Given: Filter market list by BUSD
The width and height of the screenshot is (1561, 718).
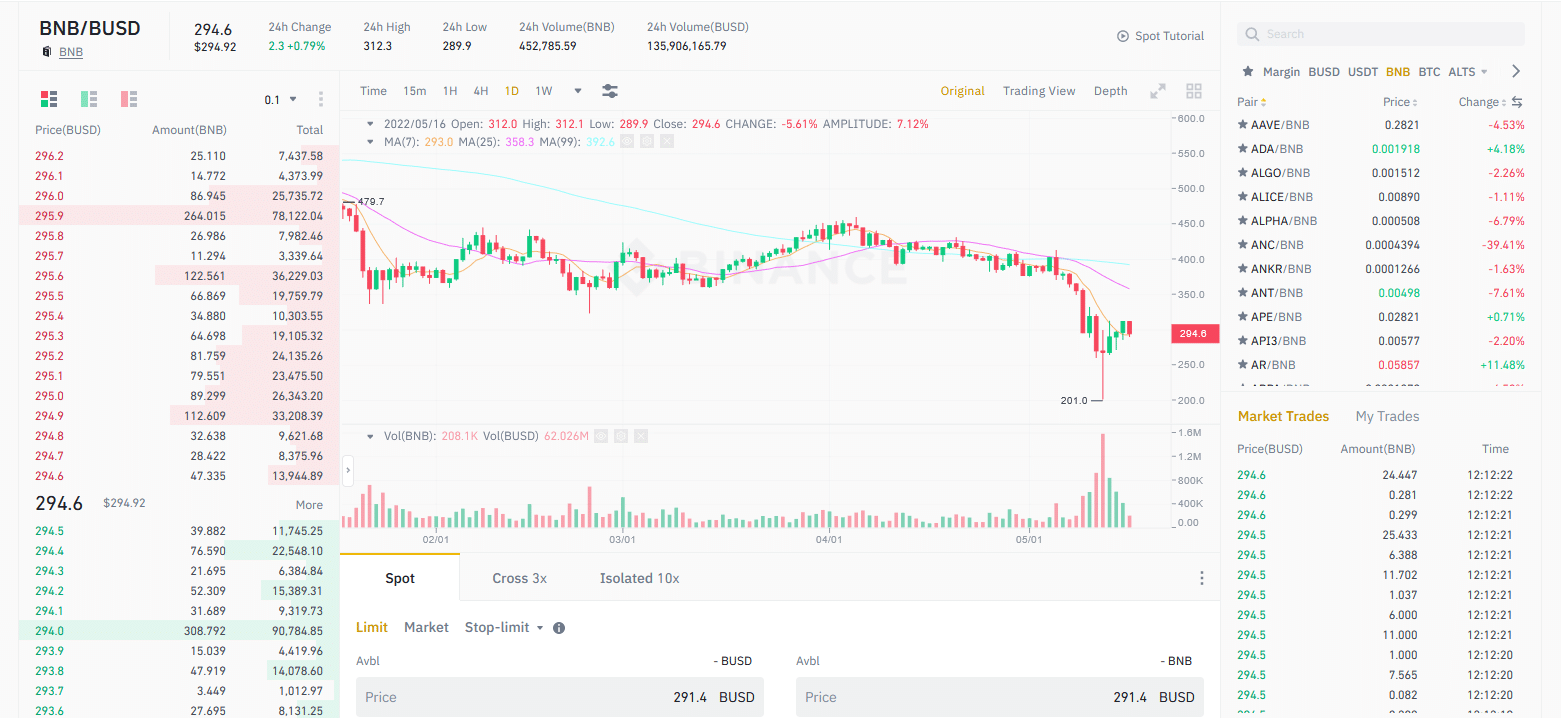Looking at the screenshot, I should pos(1324,72).
